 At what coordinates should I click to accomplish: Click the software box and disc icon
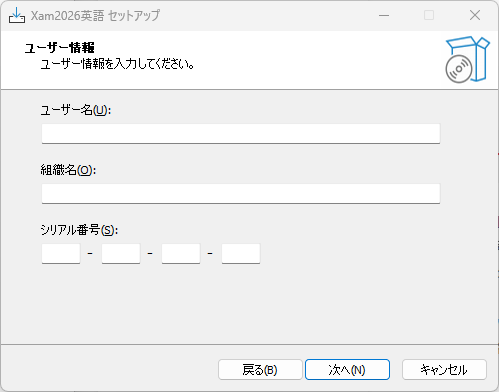[467, 60]
